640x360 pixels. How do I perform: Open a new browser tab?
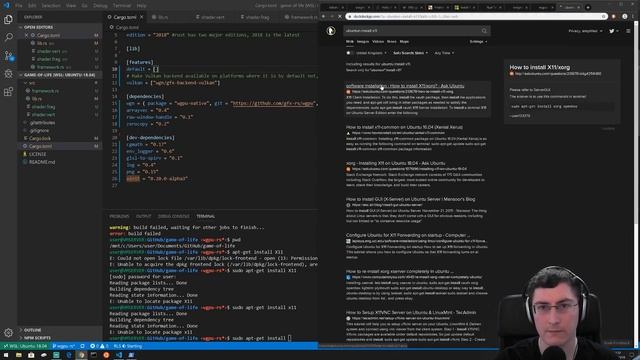588,7
